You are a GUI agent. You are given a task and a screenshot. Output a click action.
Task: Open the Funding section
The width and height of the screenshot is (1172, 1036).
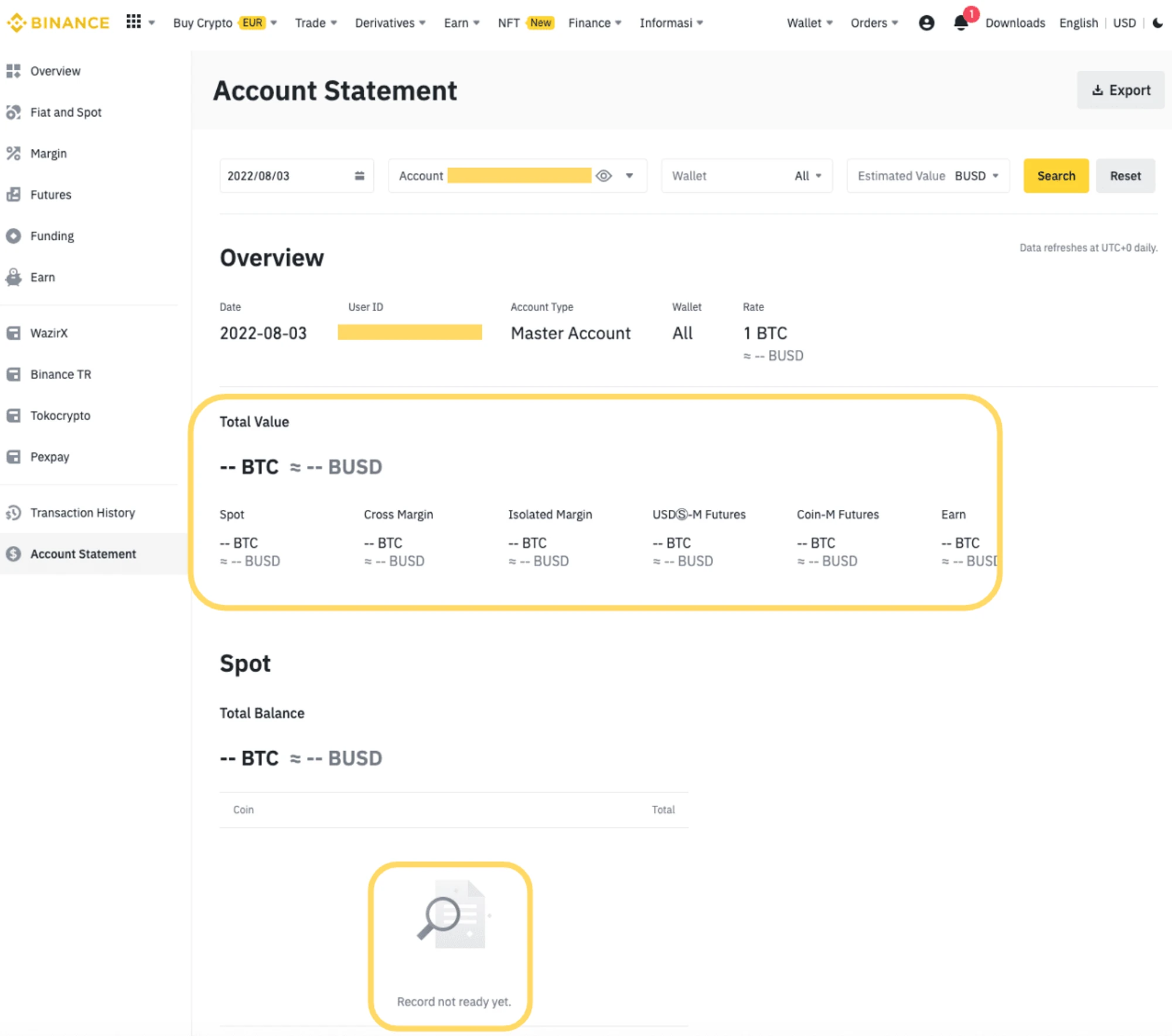[51, 235]
